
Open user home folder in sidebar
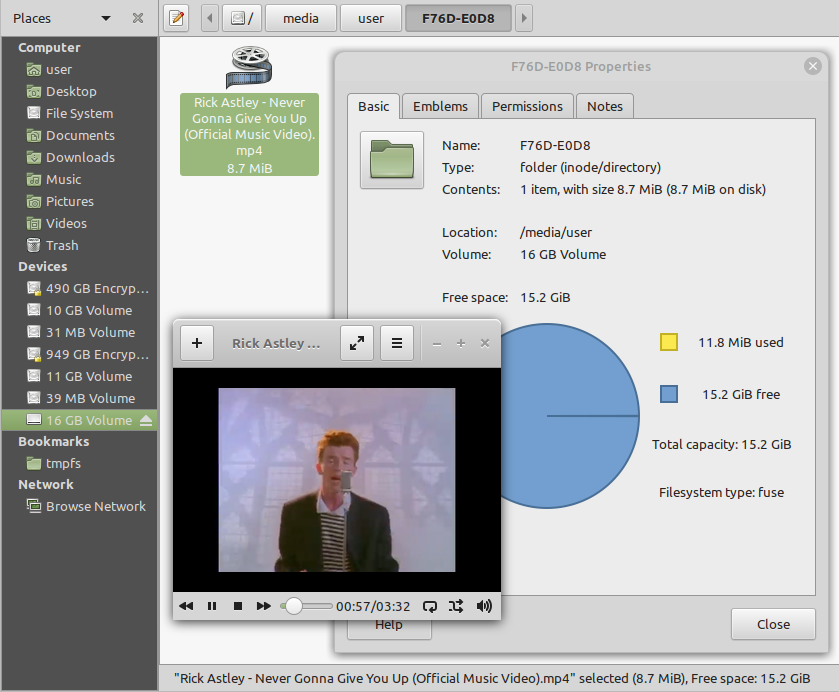[79, 70]
